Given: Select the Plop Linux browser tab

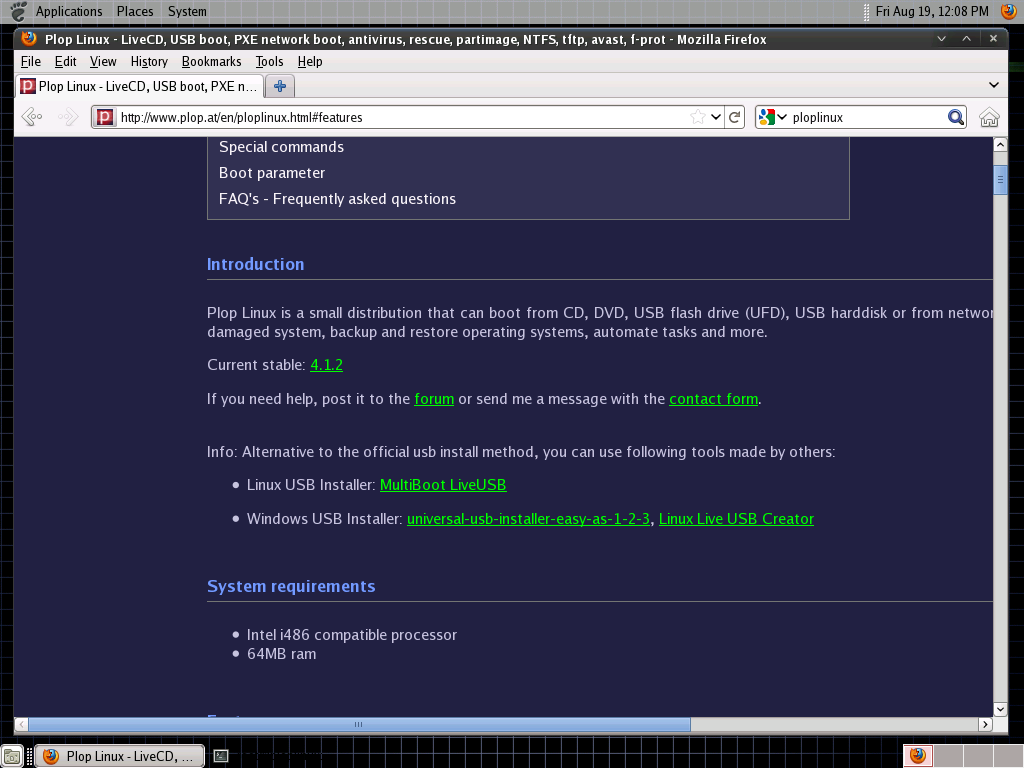Looking at the screenshot, I should coord(140,86).
